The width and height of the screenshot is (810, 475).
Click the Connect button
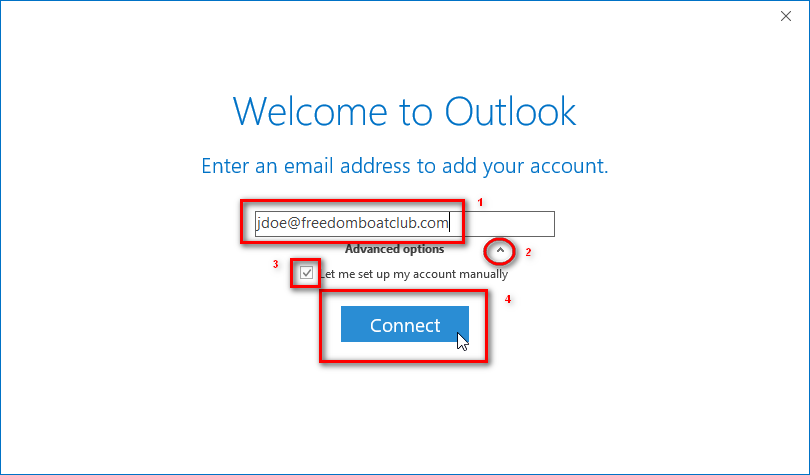pos(404,324)
